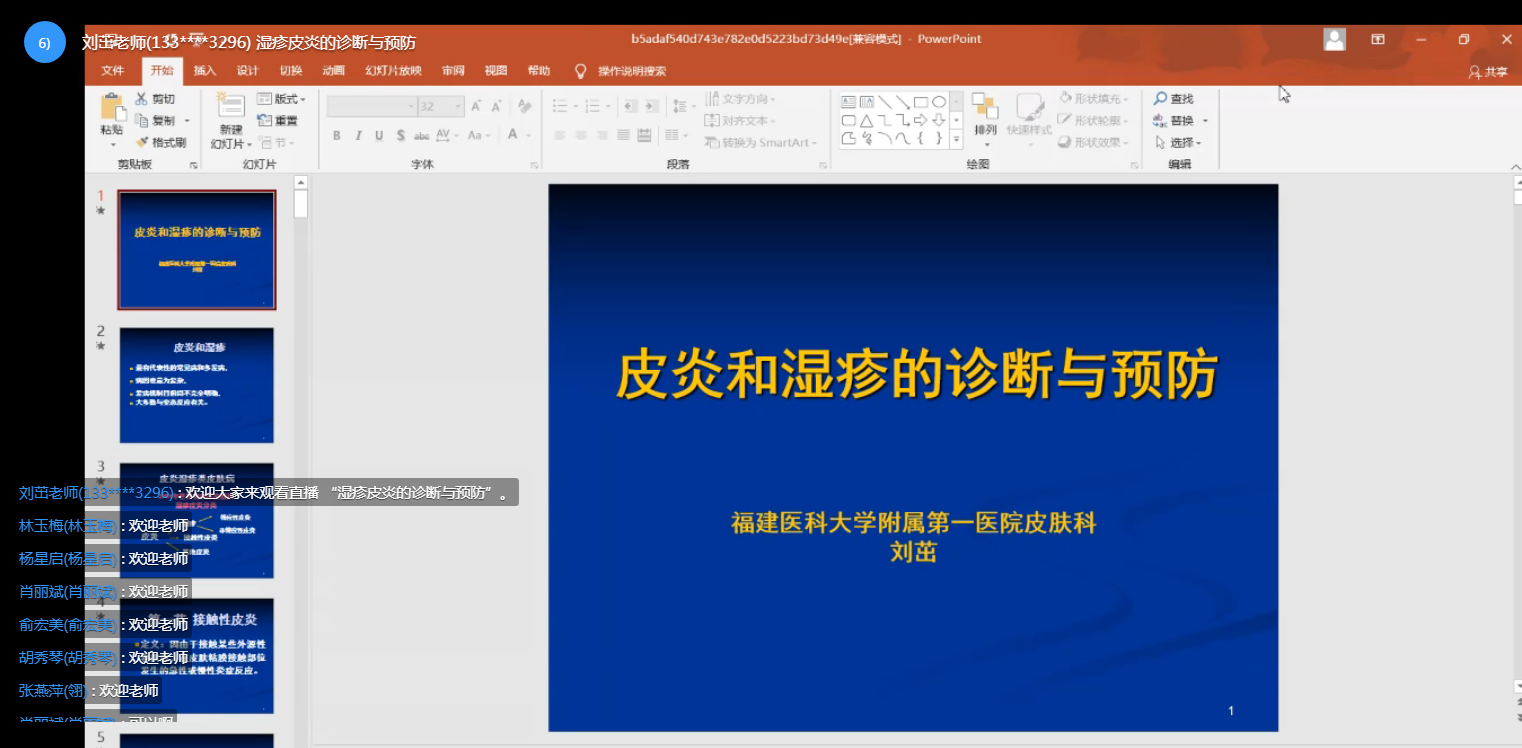
Task: Toggle bold formatting
Action: [337, 136]
